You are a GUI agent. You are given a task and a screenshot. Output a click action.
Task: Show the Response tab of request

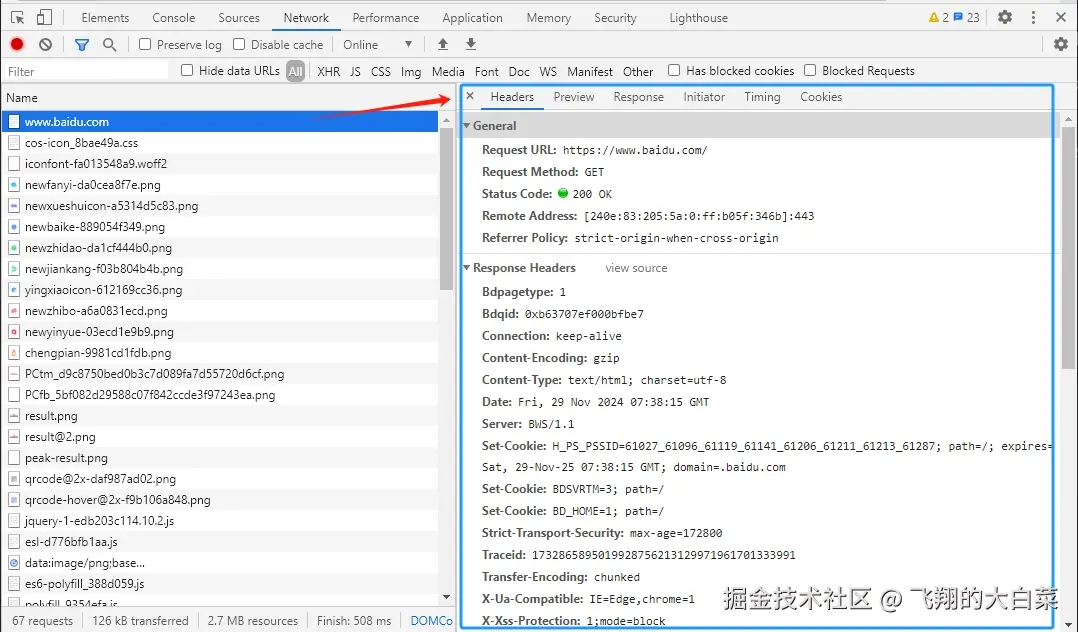click(639, 97)
